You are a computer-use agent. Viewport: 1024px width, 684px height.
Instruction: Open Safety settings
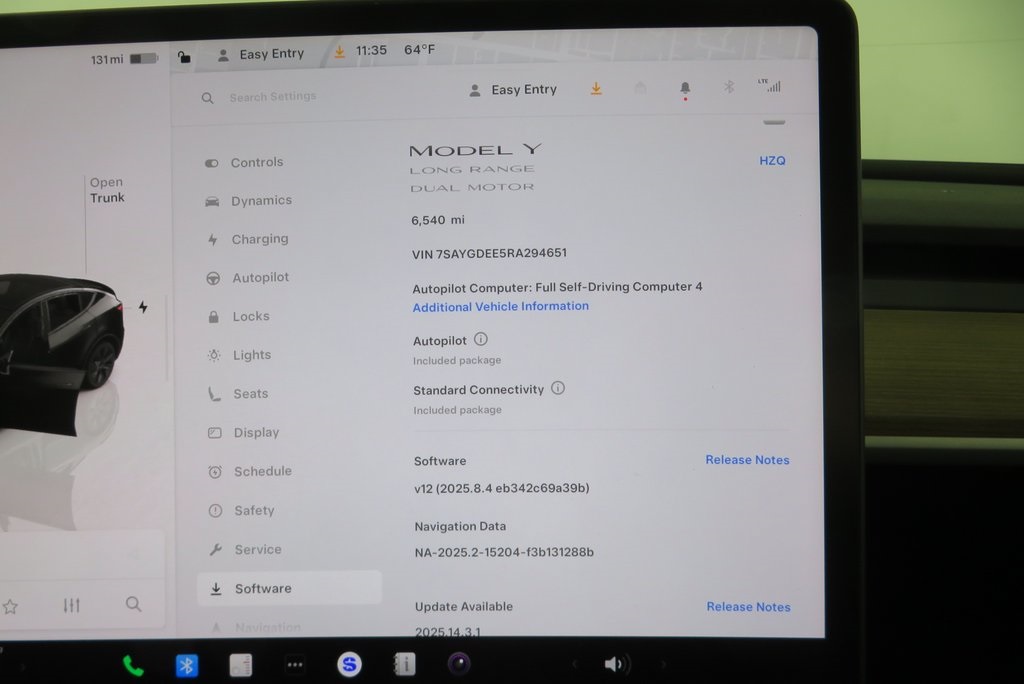(x=242, y=510)
